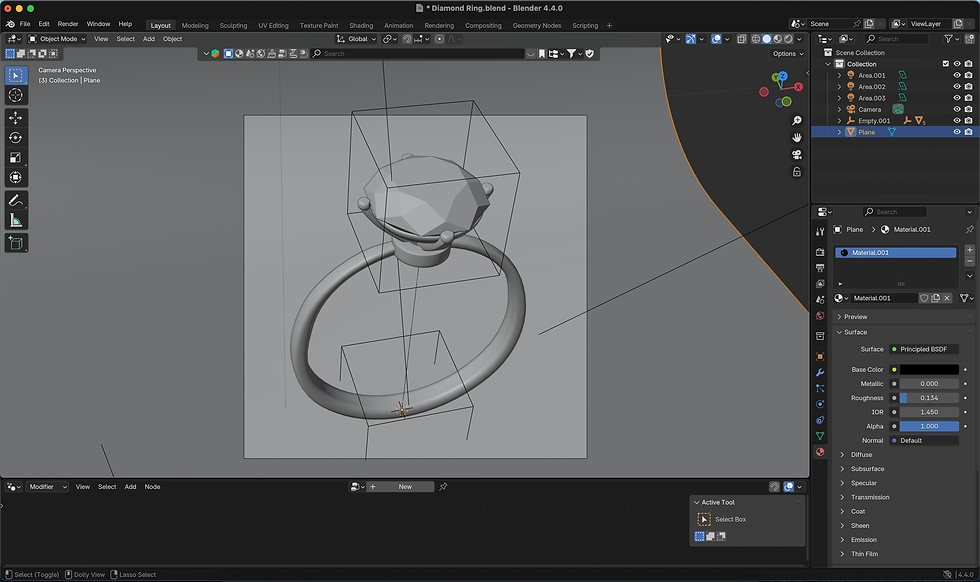Choose the Scale tool
The image size is (980, 582).
16,158
